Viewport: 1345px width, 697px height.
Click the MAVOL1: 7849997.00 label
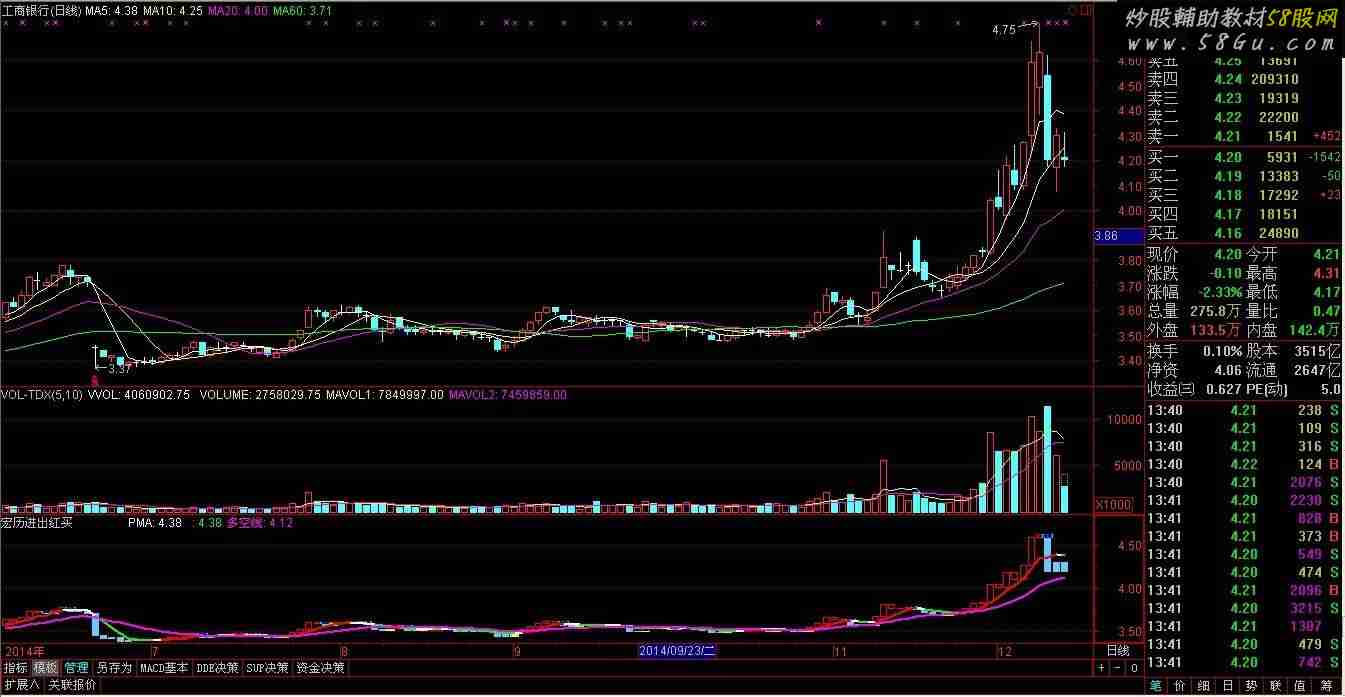tap(387, 395)
